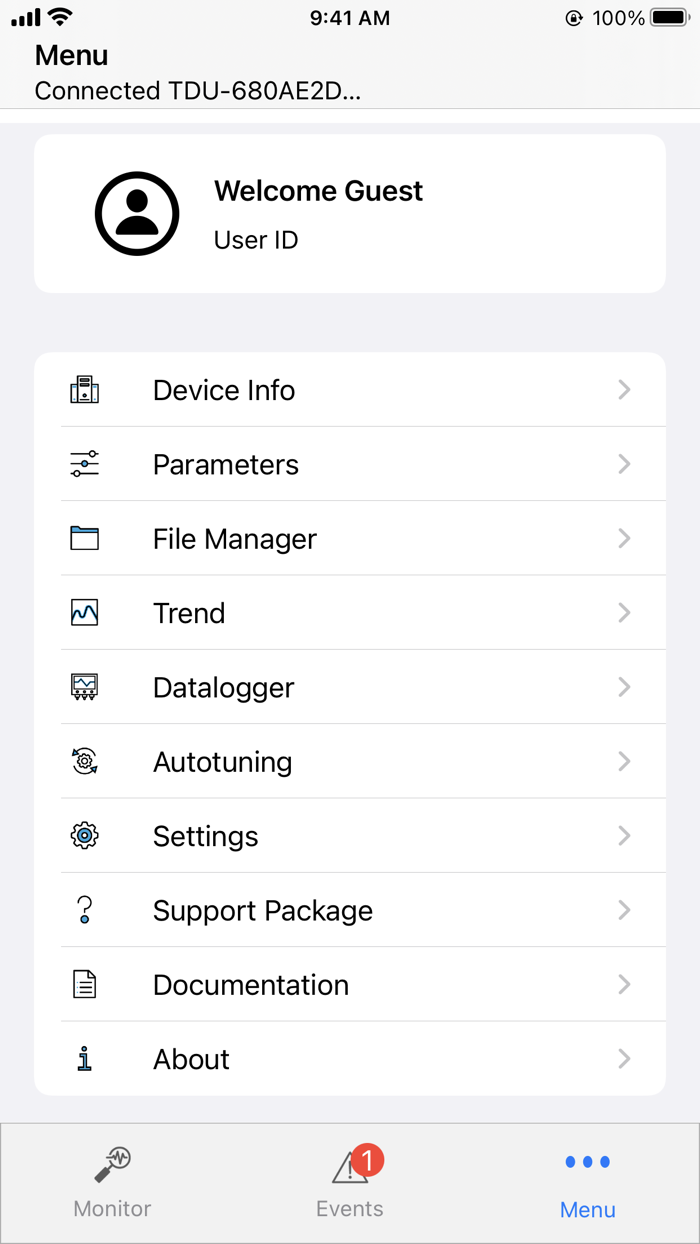
Task: Click the Parameters sliders icon
Action: point(84,463)
